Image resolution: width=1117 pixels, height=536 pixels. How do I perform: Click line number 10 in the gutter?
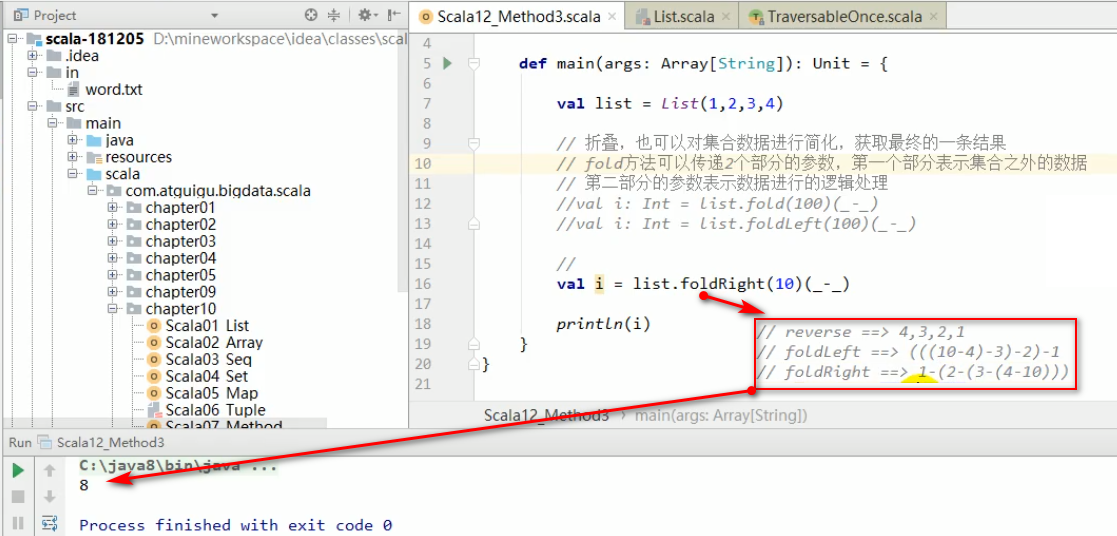click(x=423, y=163)
